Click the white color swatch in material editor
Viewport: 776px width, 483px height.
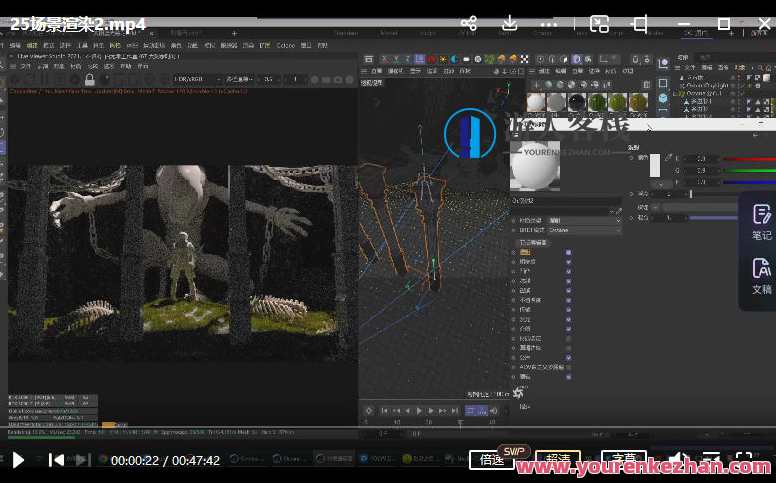coord(656,165)
